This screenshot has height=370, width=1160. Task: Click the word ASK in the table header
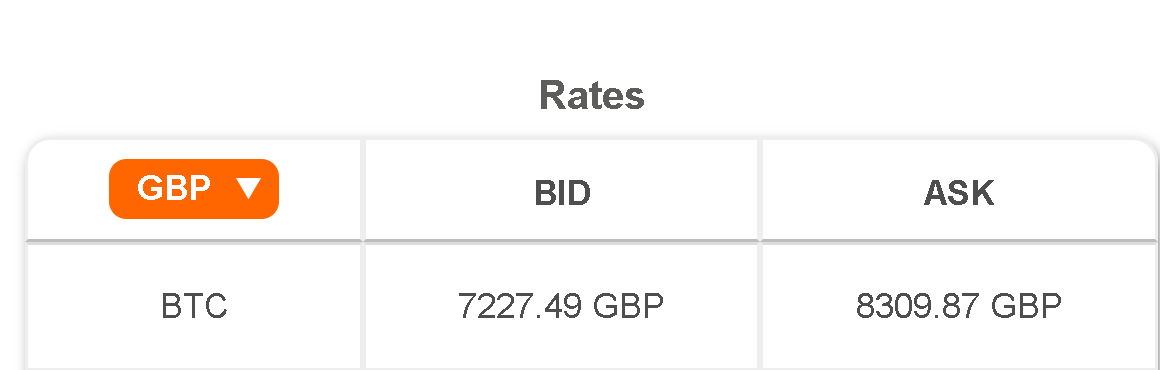tap(959, 192)
